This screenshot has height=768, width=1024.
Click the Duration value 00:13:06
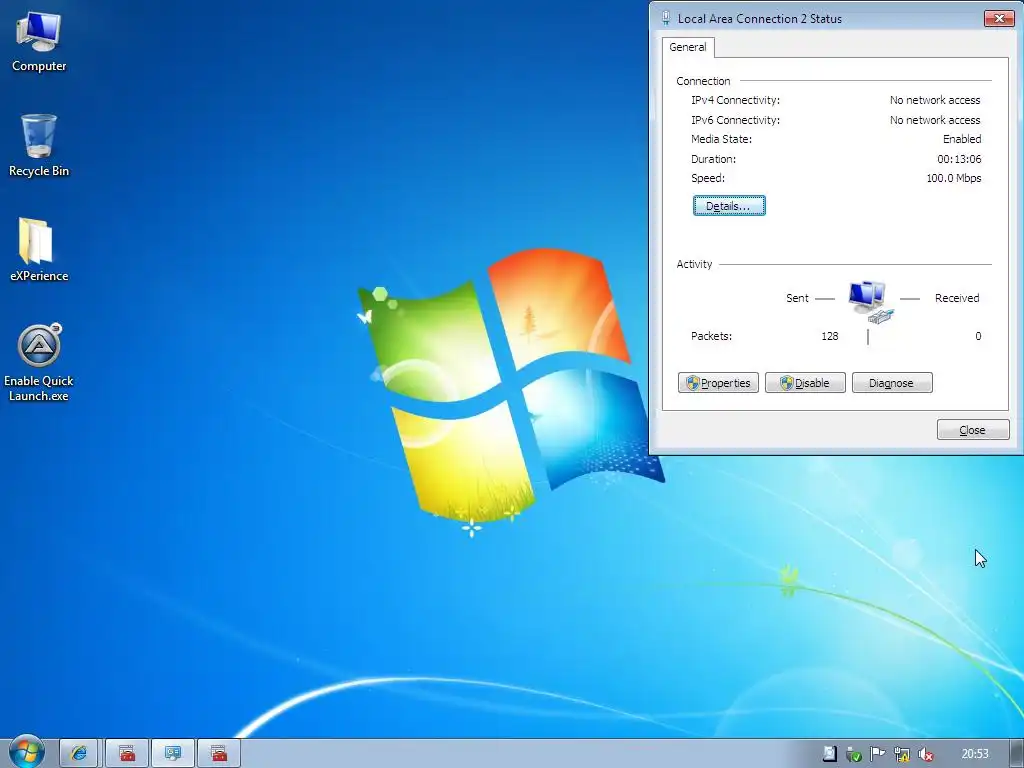[x=959, y=159]
